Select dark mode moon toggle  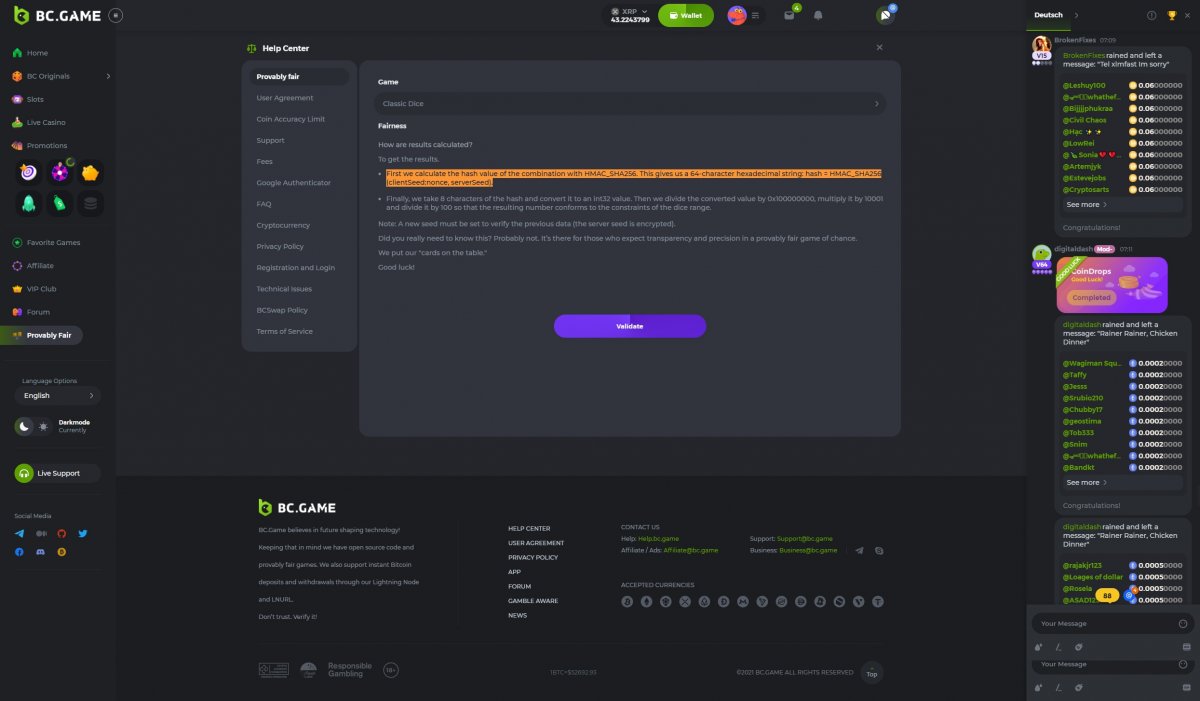(x=24, y=426)
